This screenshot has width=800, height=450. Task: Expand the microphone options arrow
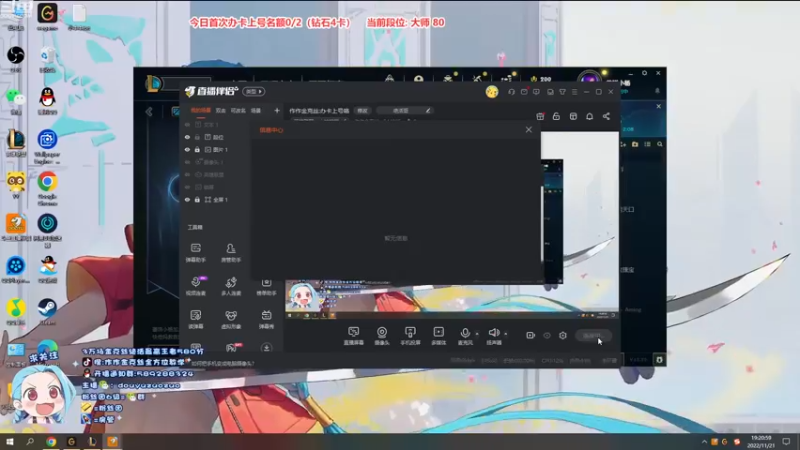coord(477,334)
